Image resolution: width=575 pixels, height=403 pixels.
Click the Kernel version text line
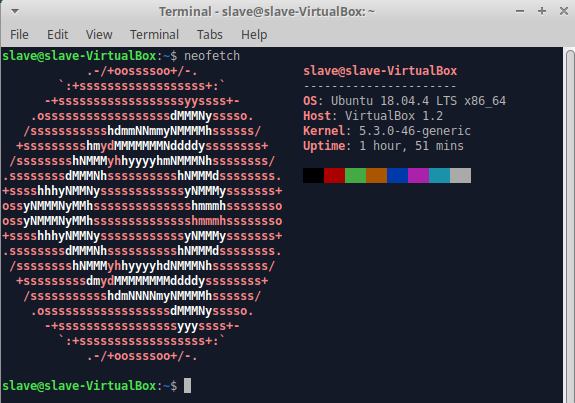click(x=387, y=131)
